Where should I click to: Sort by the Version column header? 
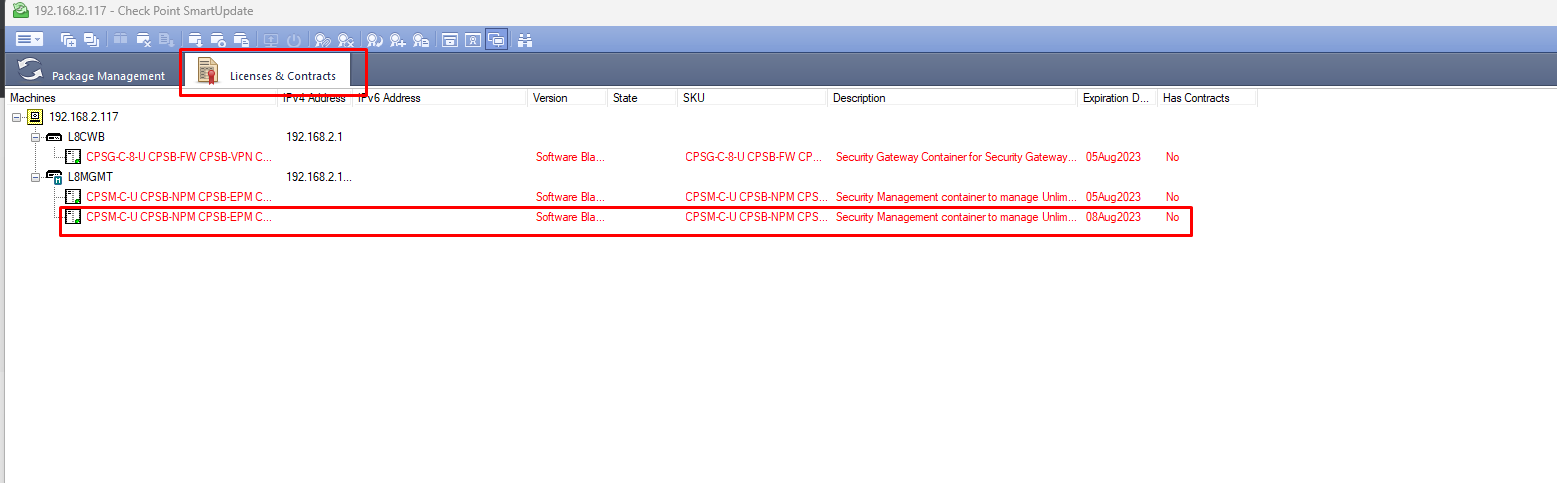[x=568, y=98]
